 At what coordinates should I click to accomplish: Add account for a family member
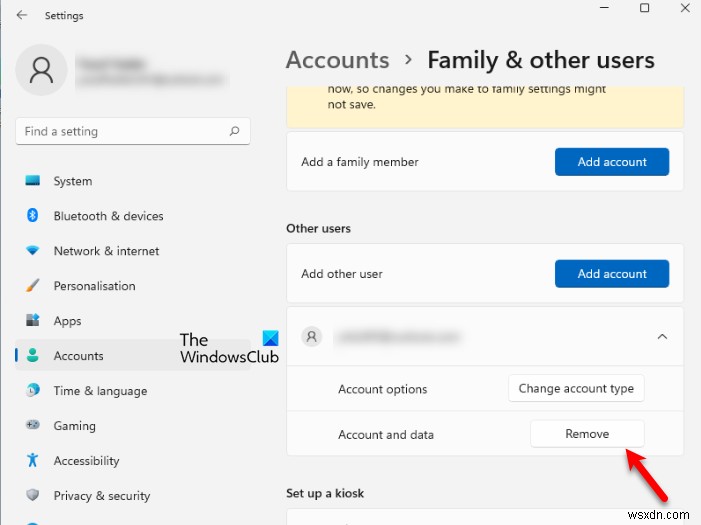pos(612,162)
